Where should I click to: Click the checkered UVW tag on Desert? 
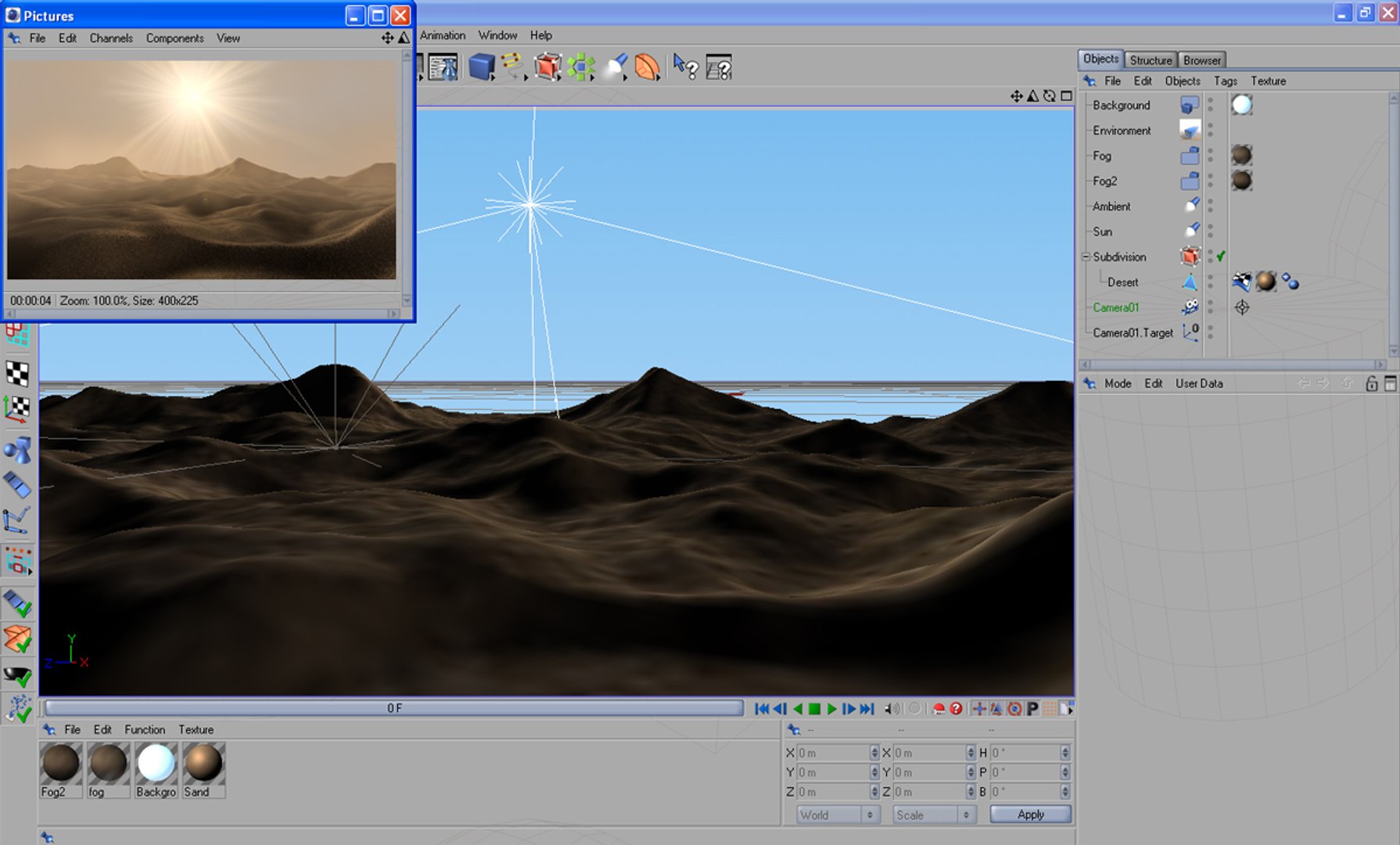click(x=1241, y=282)
